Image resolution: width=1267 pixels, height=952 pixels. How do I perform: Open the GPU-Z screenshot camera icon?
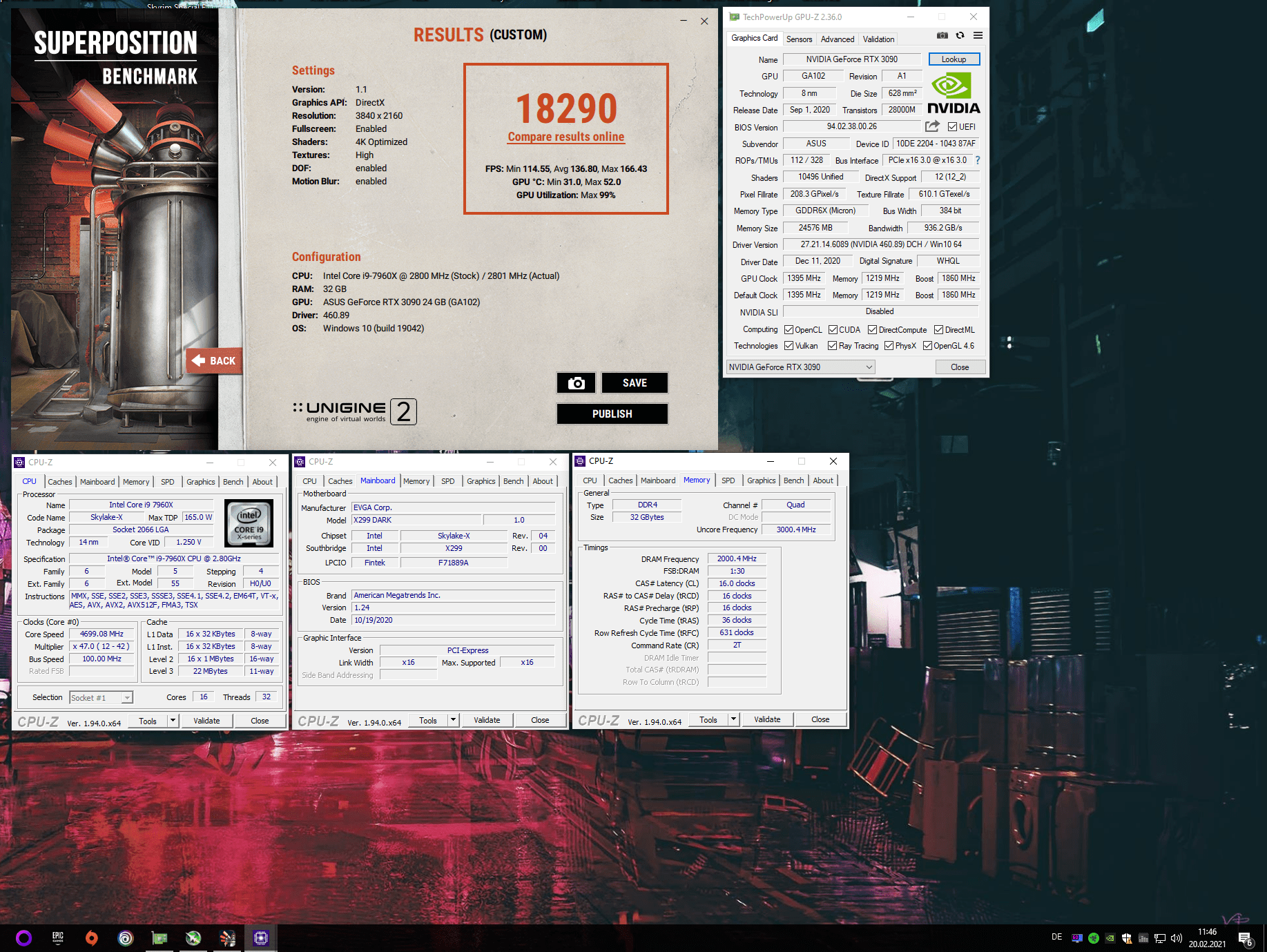click(942, 35)
